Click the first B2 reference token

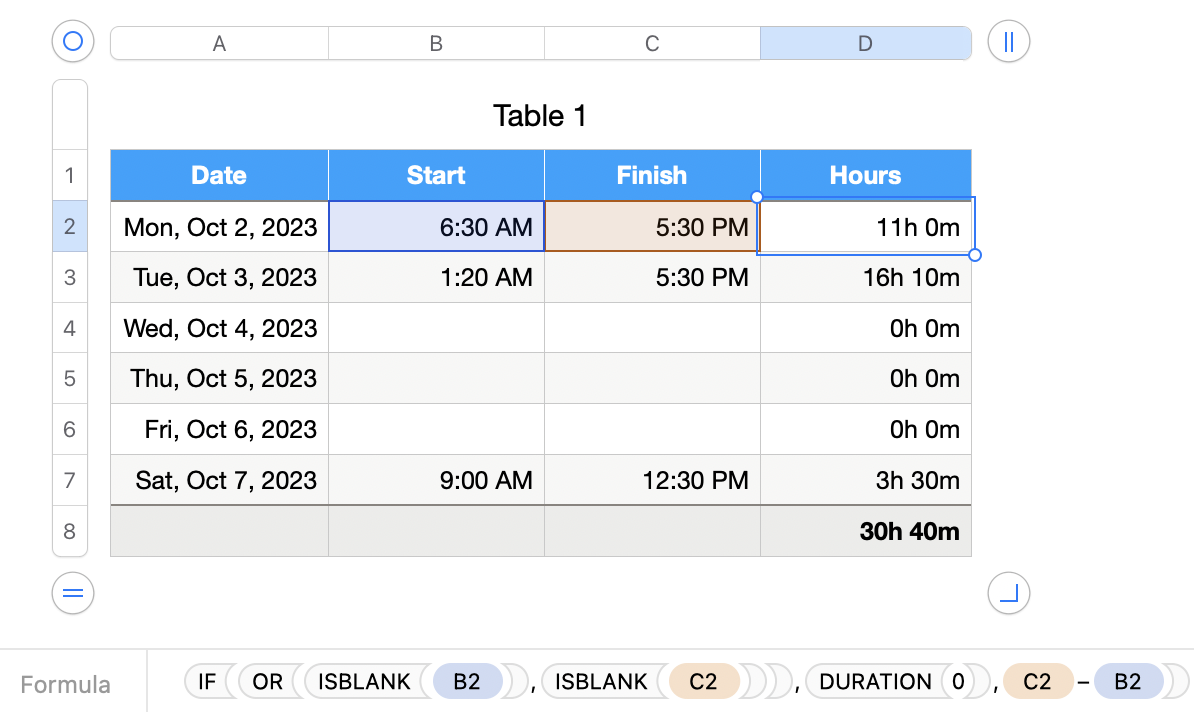point(466,682)
